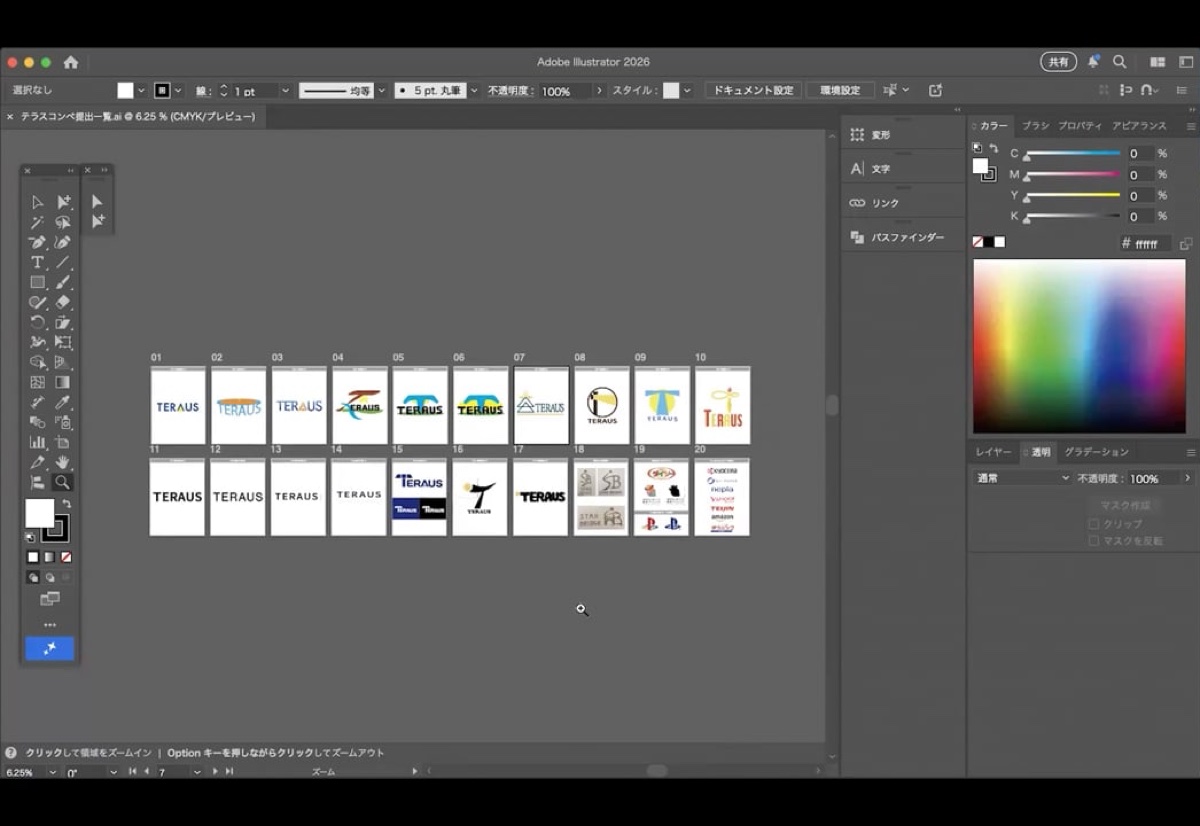Open the search magnifier in title bar
Screen dimensions: 1200x826
pyautogui.click(x=1120, y=62)
